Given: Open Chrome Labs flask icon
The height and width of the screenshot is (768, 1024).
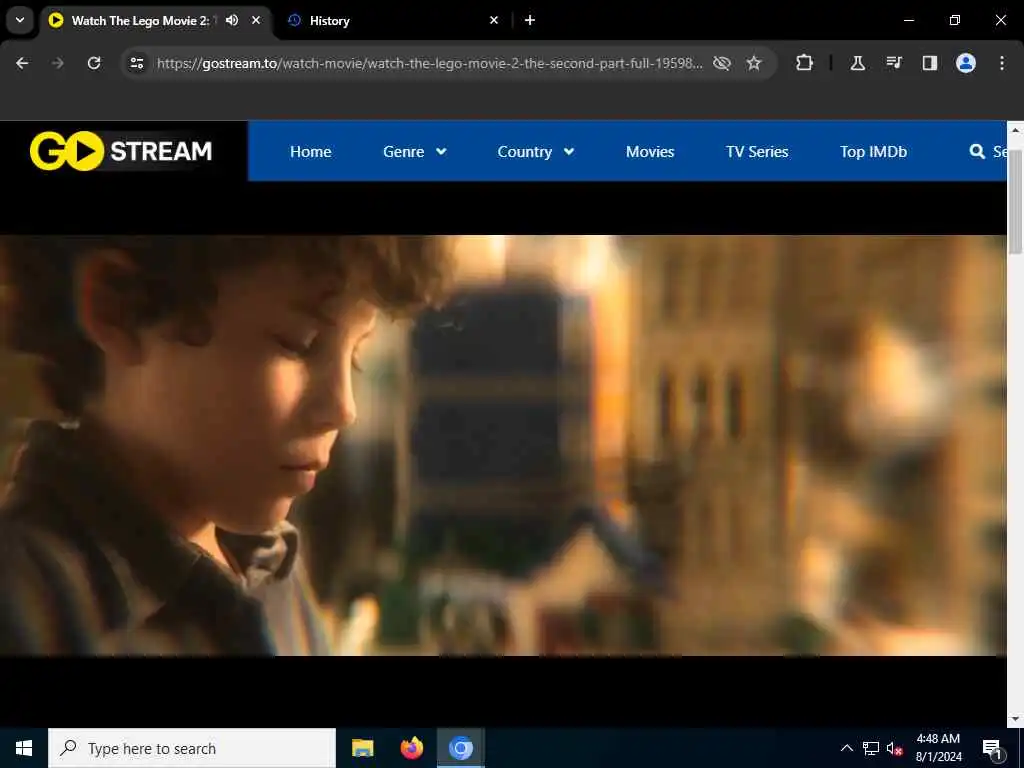Looking at the screenshot, I should tap(857, 63).
